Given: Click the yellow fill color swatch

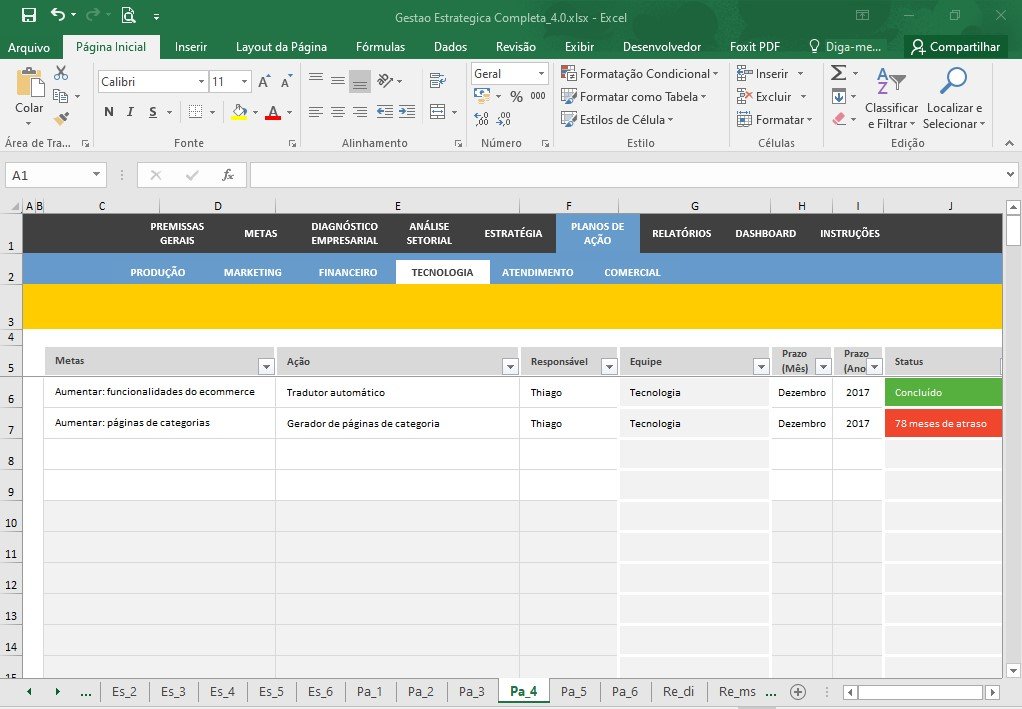Looking at the screenshot, I should click(239, 112).
